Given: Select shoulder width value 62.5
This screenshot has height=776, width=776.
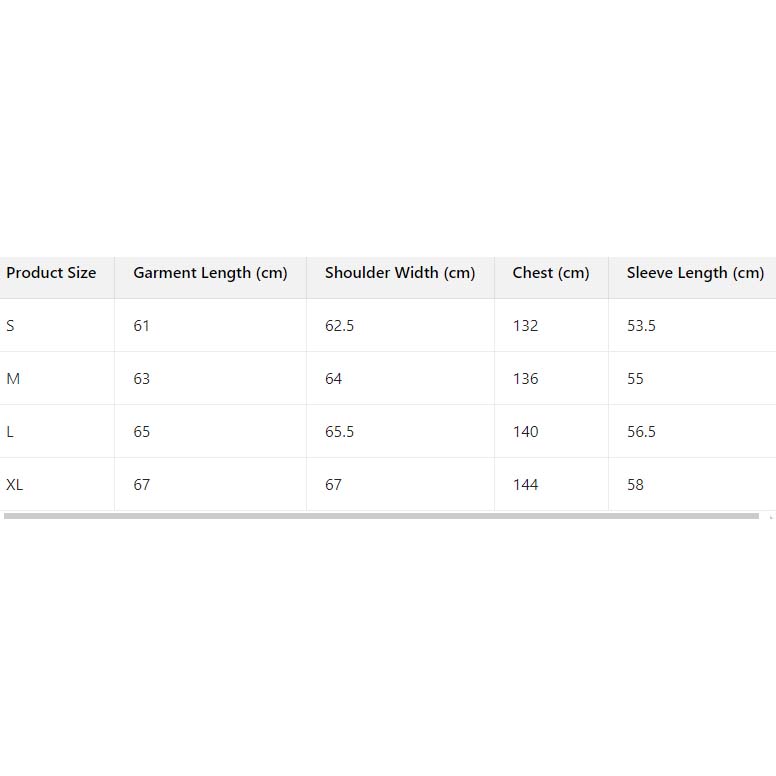Looking at the screenshot, I should click(x=339, y=326).
